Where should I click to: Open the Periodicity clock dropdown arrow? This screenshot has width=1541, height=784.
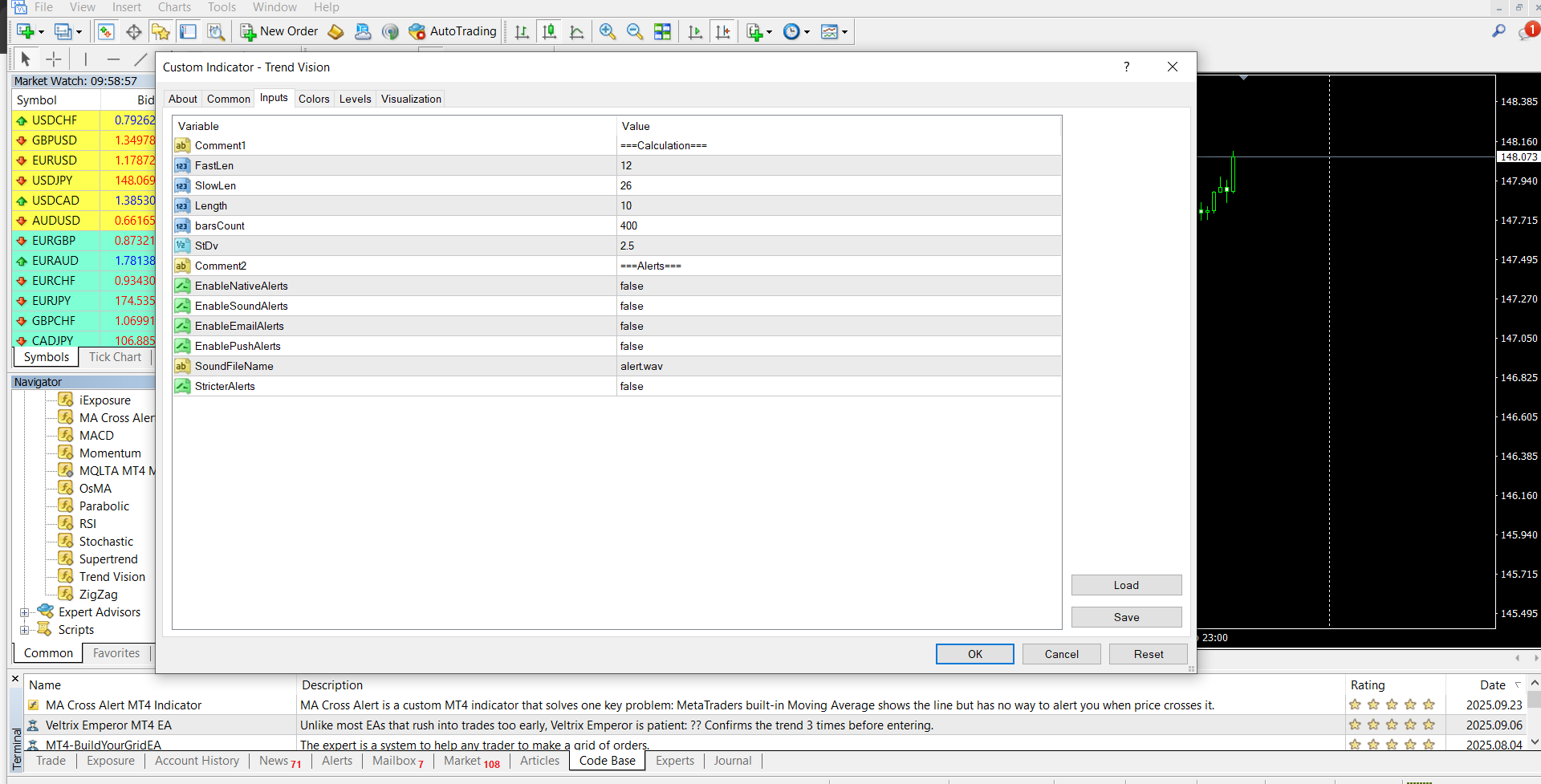click(807, 33)
